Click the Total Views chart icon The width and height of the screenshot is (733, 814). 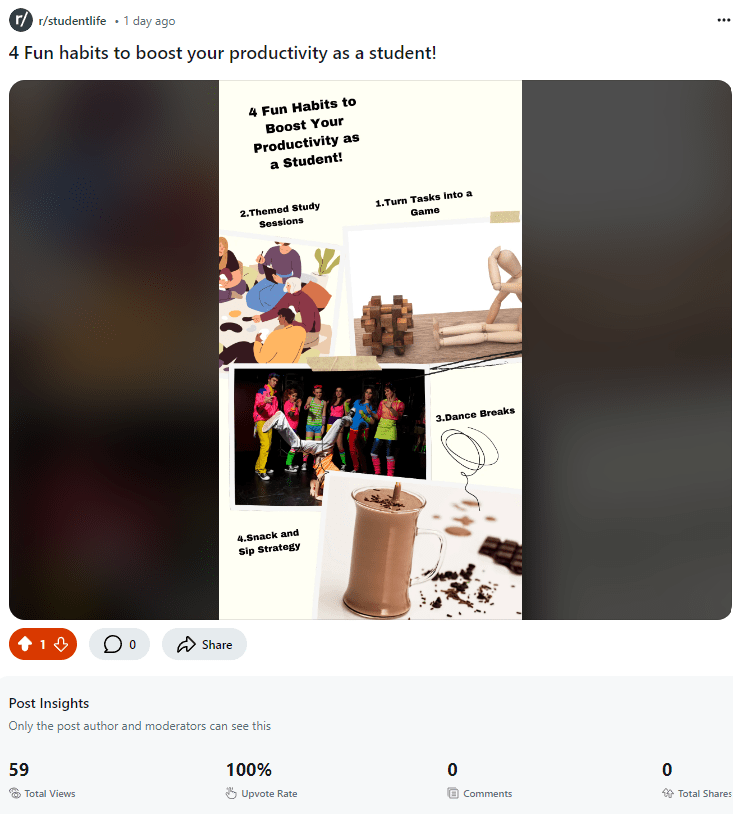15,794
